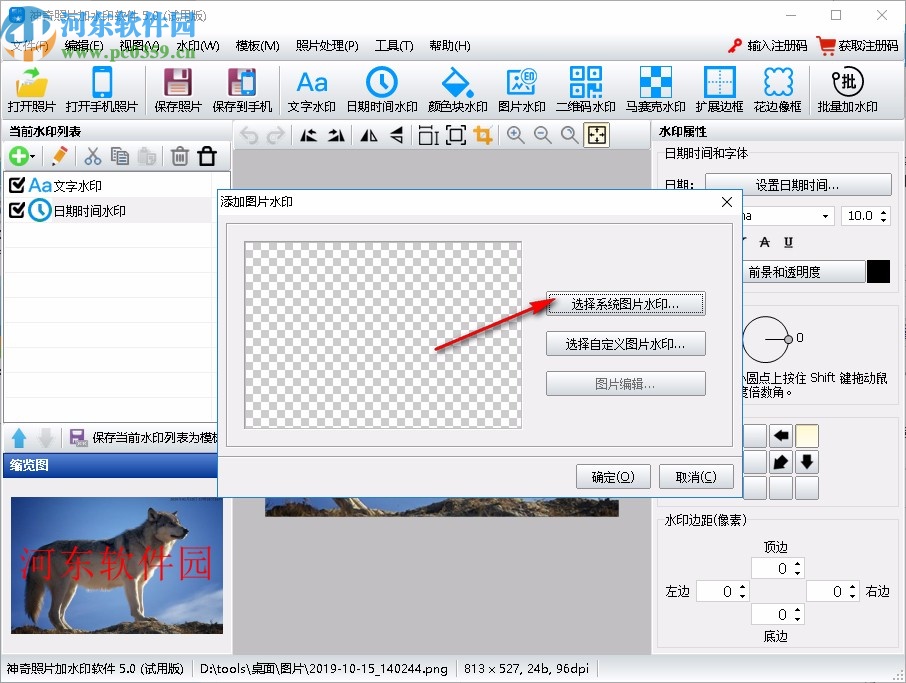
Task: Click 选择自定义图片水印 button
Action: (x=626, y=344)
